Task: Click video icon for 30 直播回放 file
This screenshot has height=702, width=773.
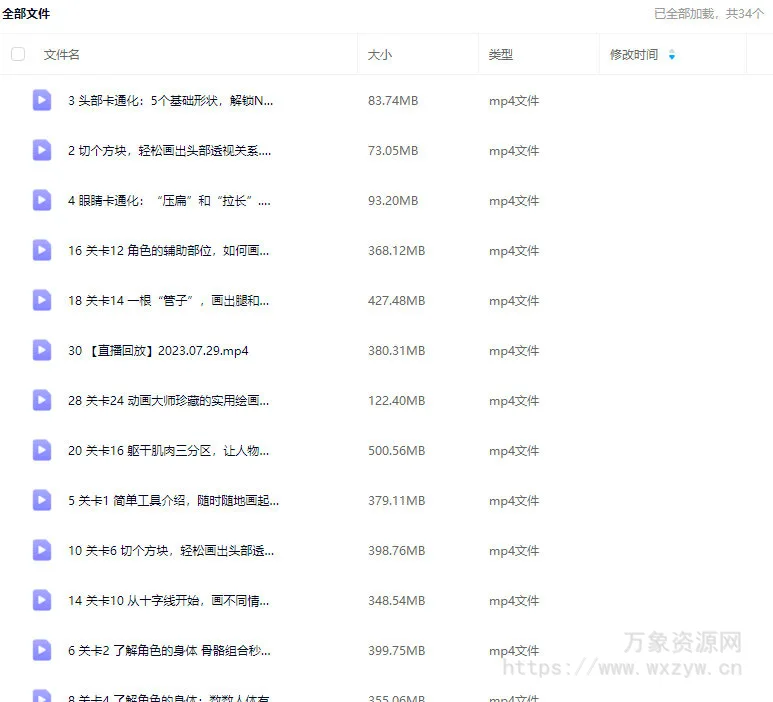Action: coord(42,350)
